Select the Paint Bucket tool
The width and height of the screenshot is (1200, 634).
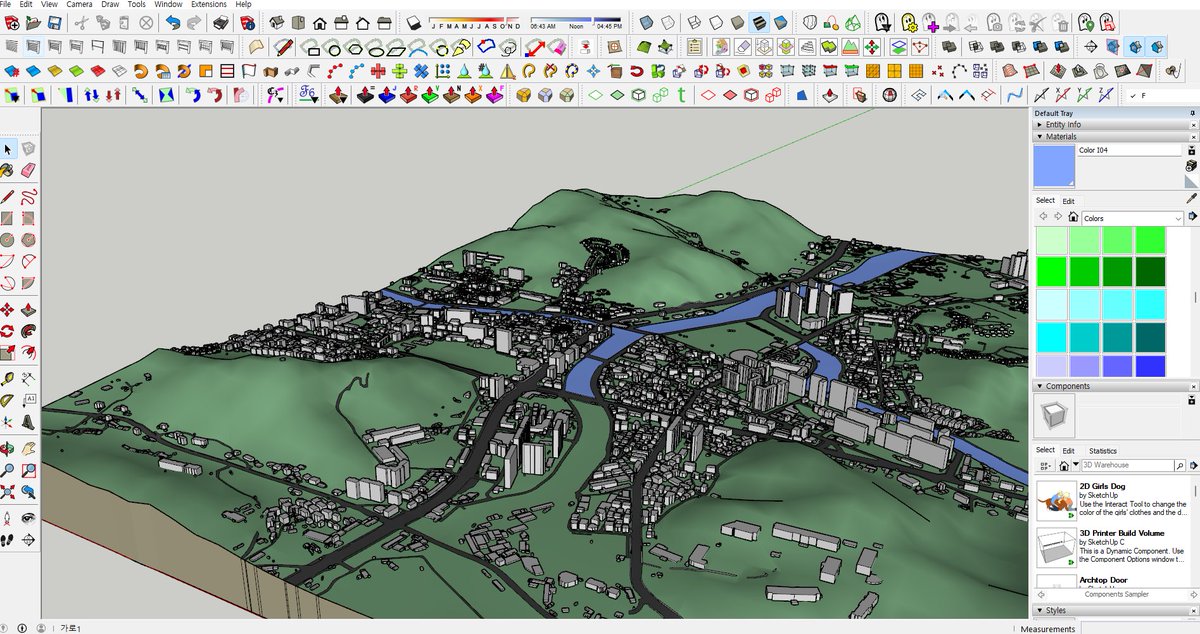pos(8,170)
